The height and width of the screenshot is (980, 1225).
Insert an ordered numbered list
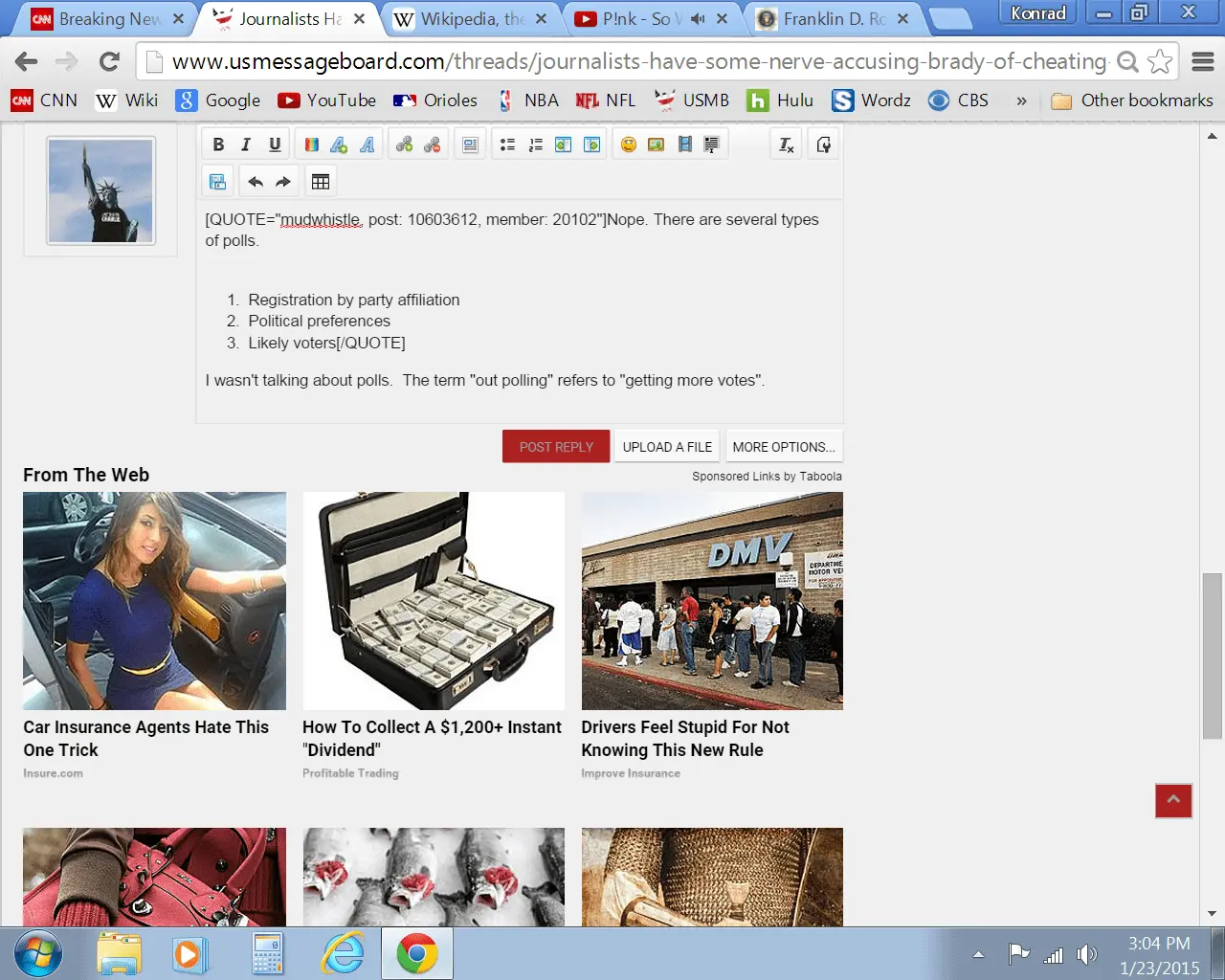tap(536, 145)
